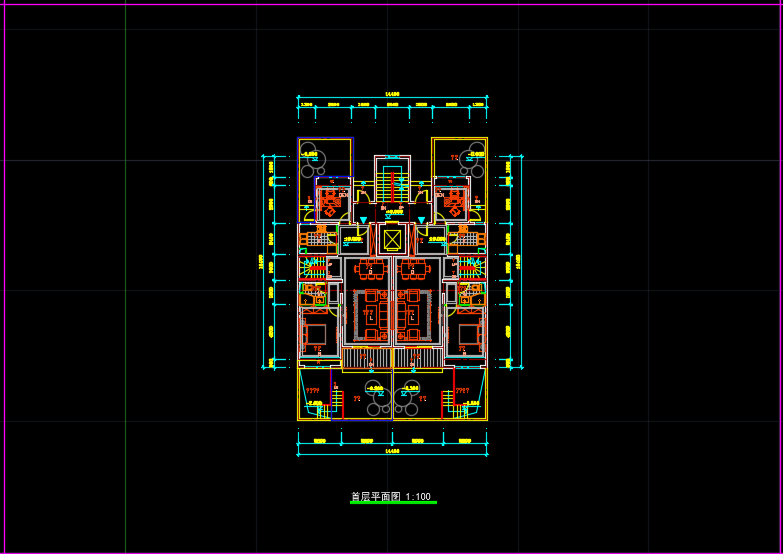
Task: Pick the tree cluster in the upper-right garden
Action: click(472, 161)
